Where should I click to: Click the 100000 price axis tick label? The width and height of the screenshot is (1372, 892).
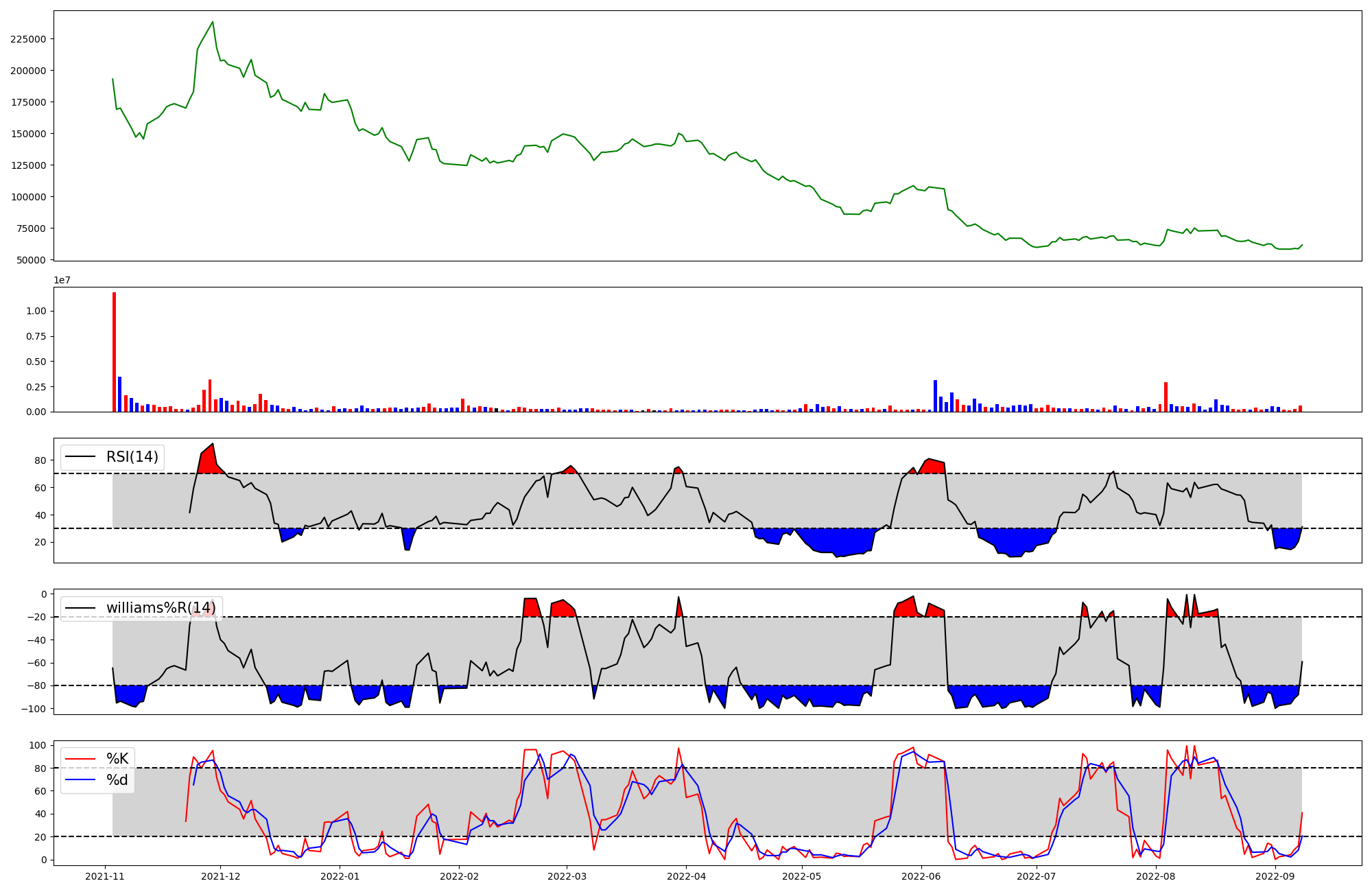pyautogui.click(x=28, y=197)
